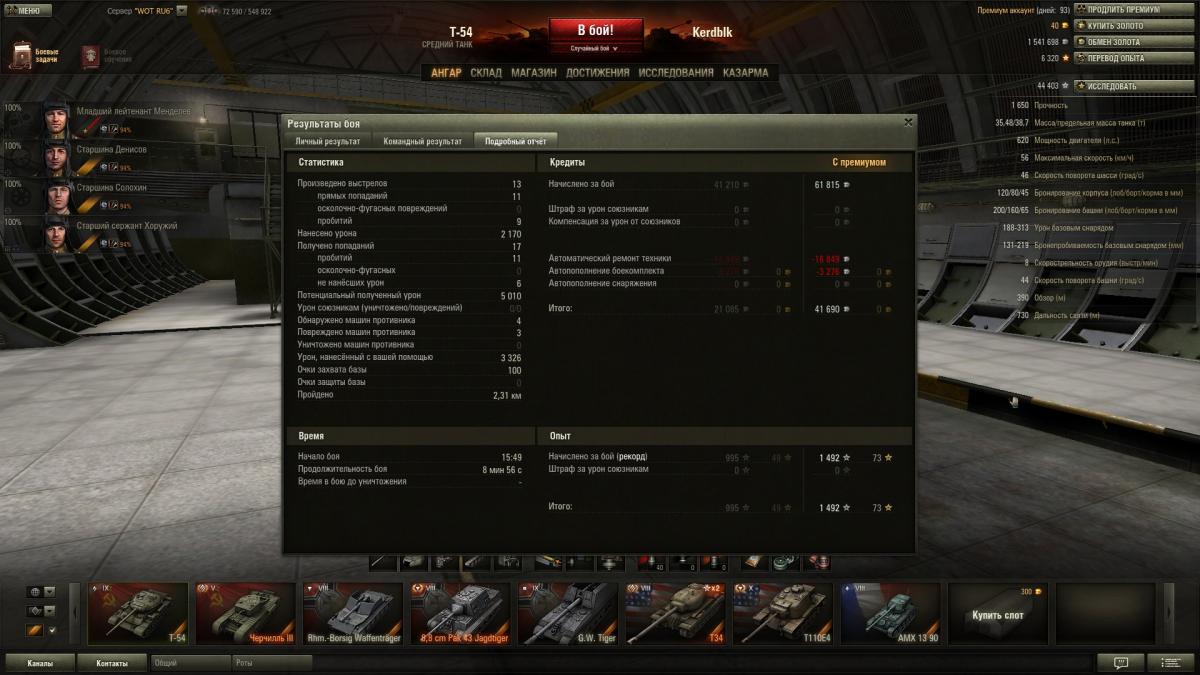Image resolution: width=1200 pixels, height=675 pixels.
Task: Click Продлить премиум button
Action: click(x=1134, y=10)
